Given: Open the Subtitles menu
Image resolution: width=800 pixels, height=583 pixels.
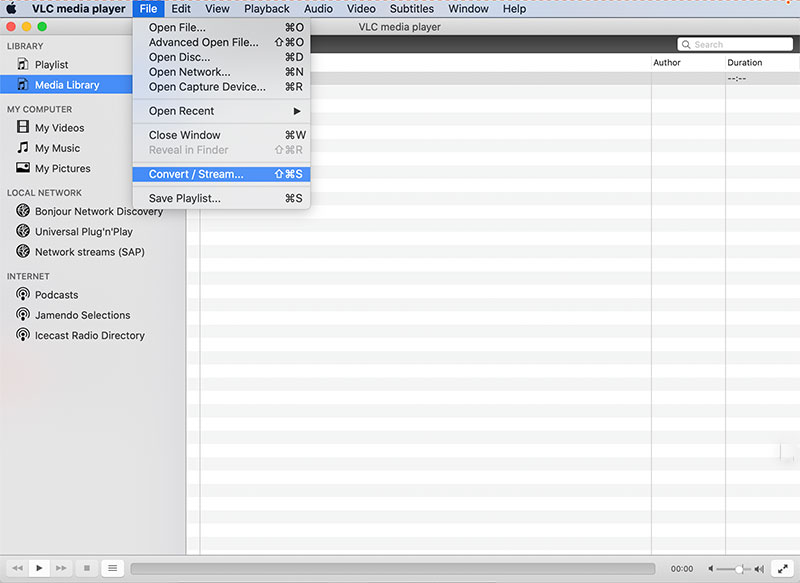Looking at the screenshot, I should [411, 8].
